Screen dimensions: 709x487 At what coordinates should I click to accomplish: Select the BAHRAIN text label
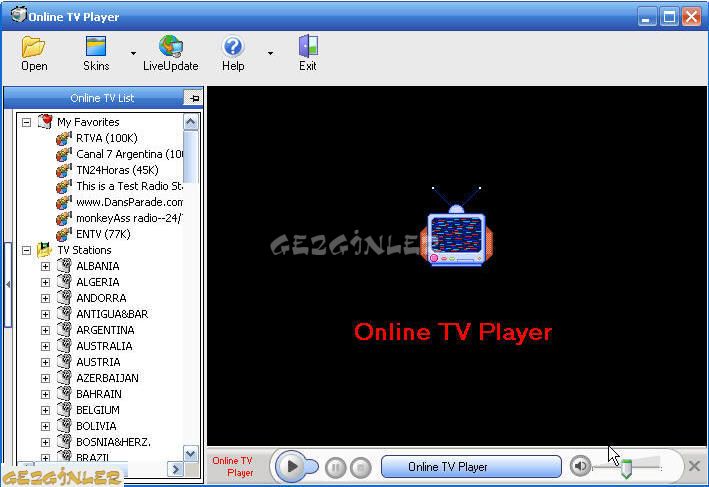[99, 394]
